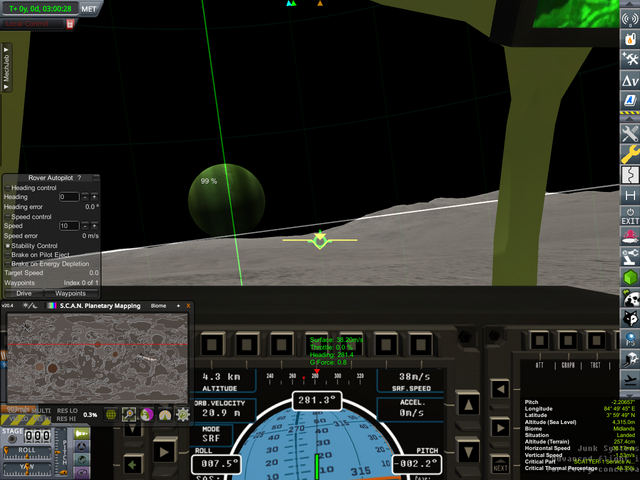The height and width of the screenshot is (480, 640).
Task: Toggle SCANsat day/night terminator icon
Action: [x=30, y=306]
